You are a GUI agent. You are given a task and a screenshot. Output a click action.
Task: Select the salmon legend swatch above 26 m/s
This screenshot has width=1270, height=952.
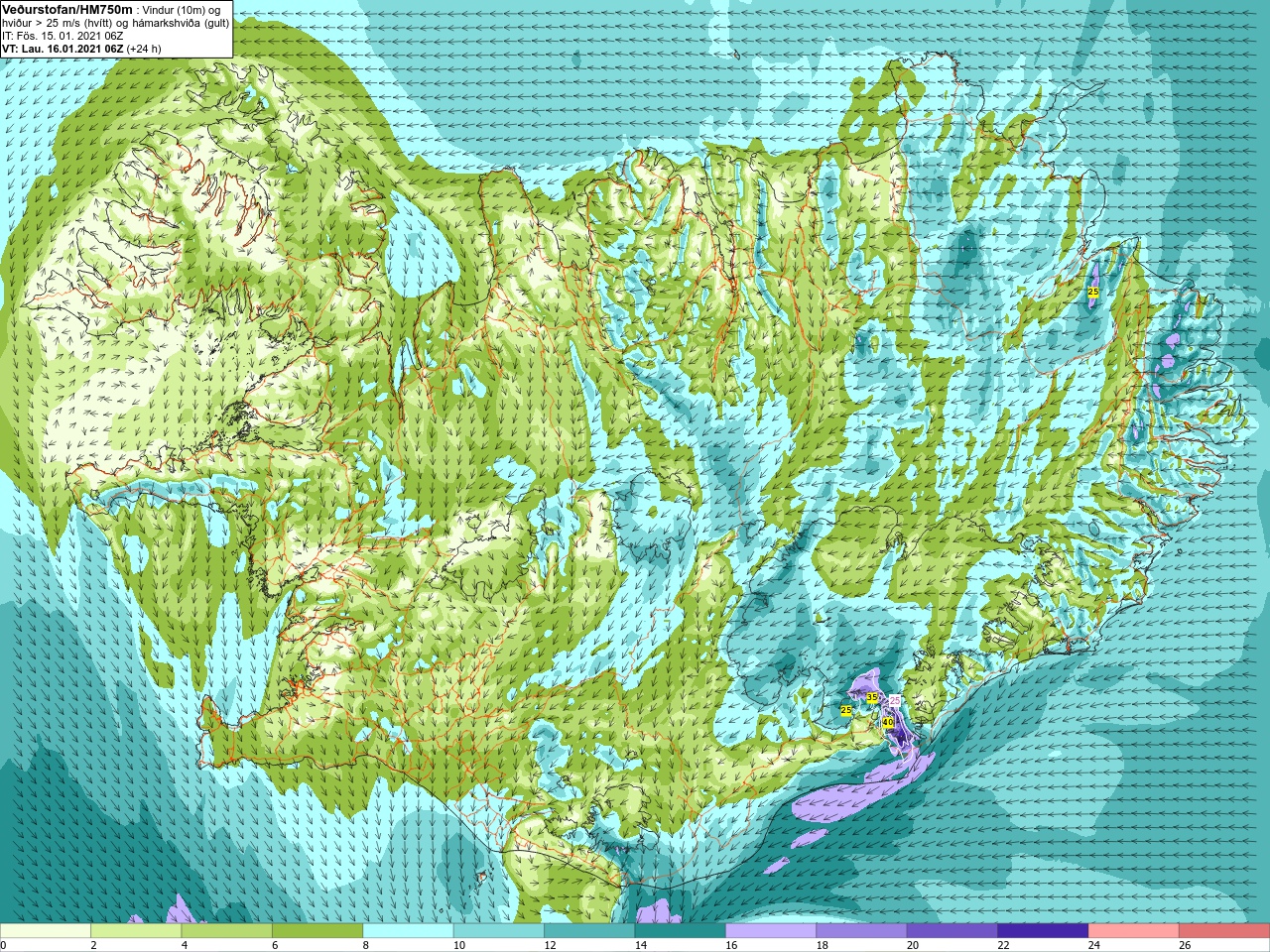(x=1223, y=931)
